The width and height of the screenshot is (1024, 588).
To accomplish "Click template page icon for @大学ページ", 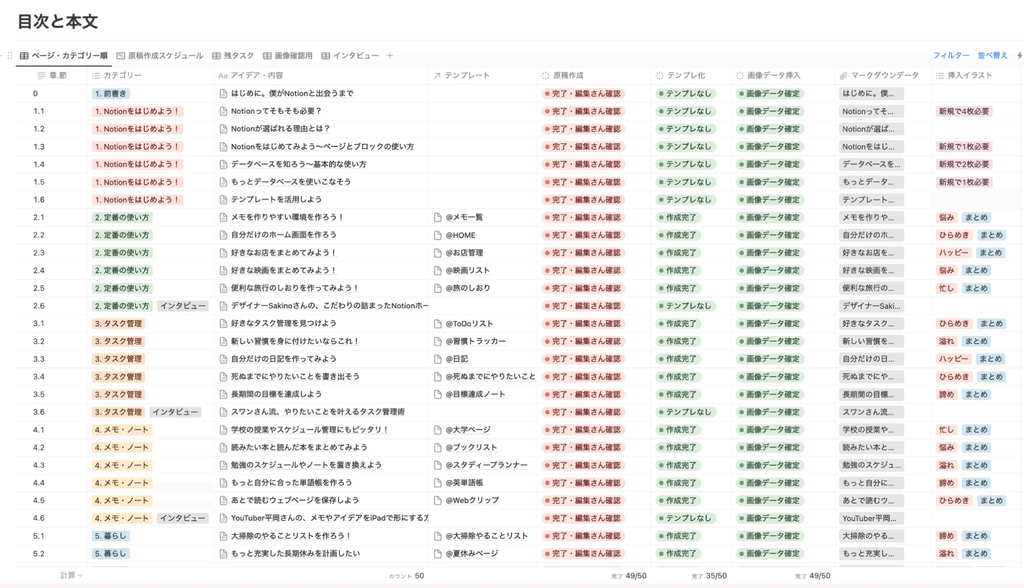I will 438,430.
